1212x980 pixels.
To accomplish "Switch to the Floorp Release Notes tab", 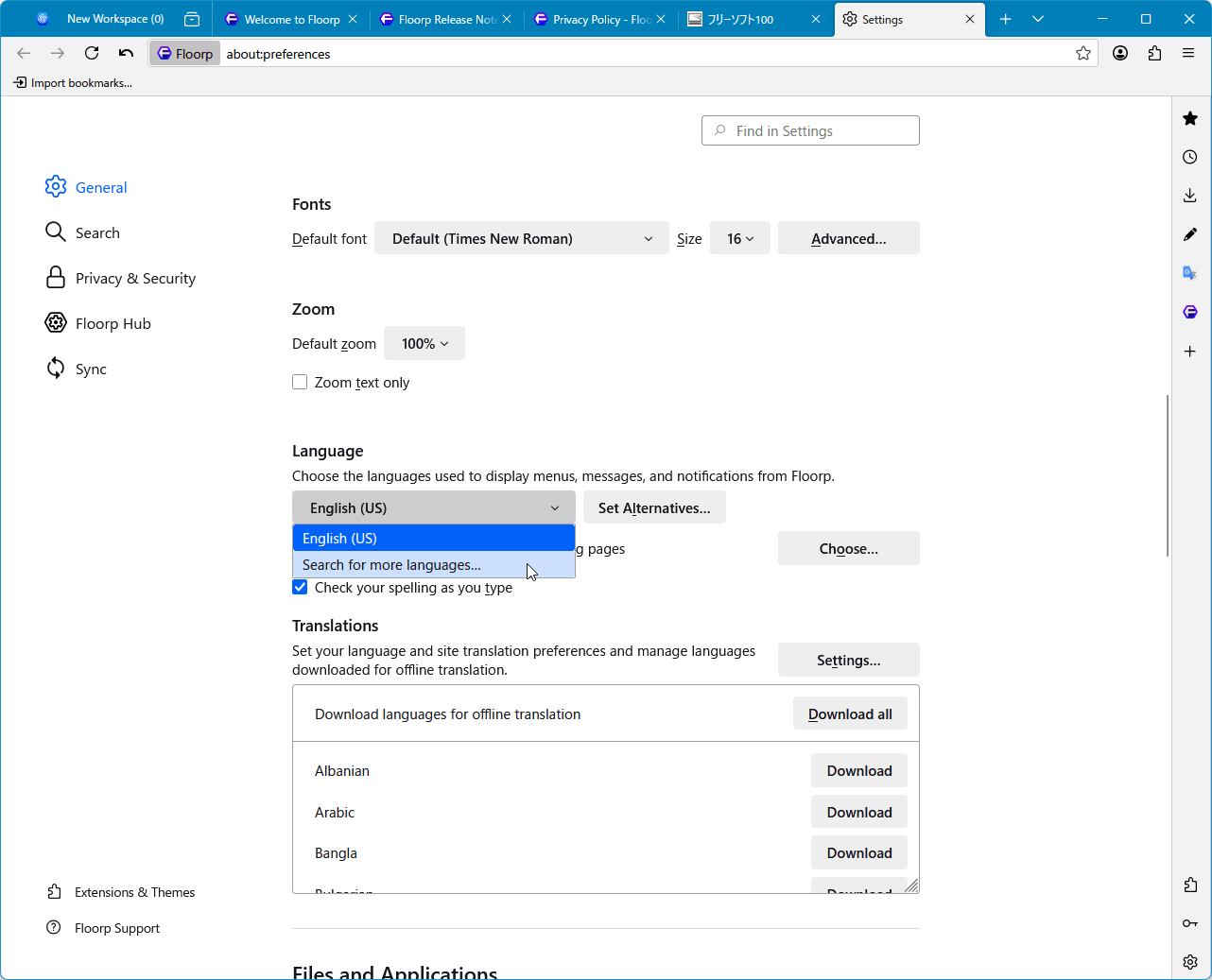I will pyautogui.click(x=447, y=19).
